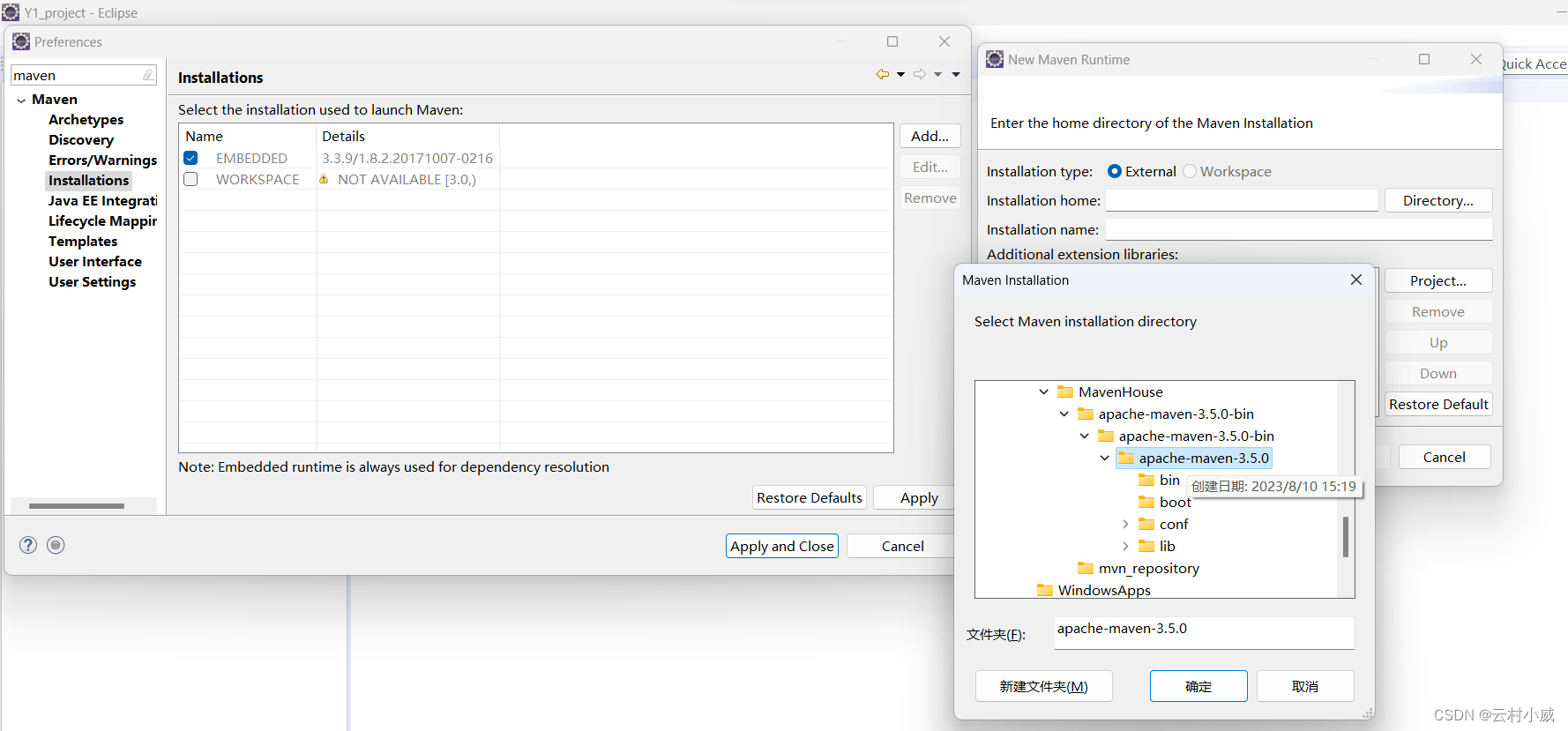Click Restore Defaults in Preferences

click(x=810, y=497)
